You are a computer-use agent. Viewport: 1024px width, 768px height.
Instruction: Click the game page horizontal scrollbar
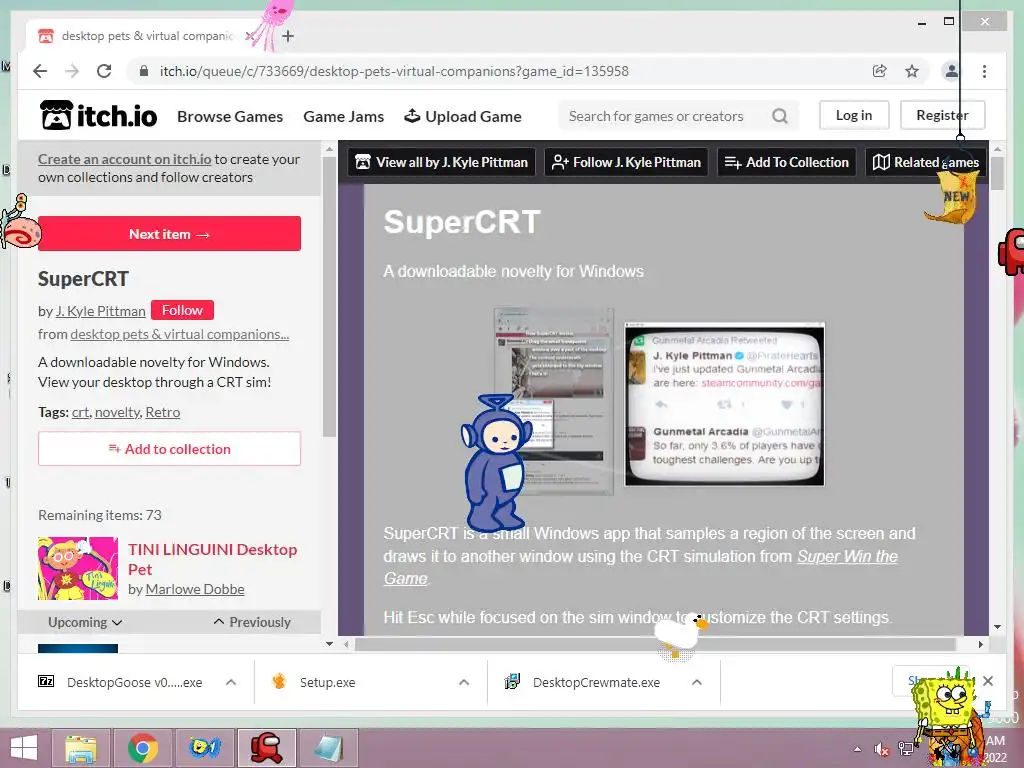pos(654,645)
